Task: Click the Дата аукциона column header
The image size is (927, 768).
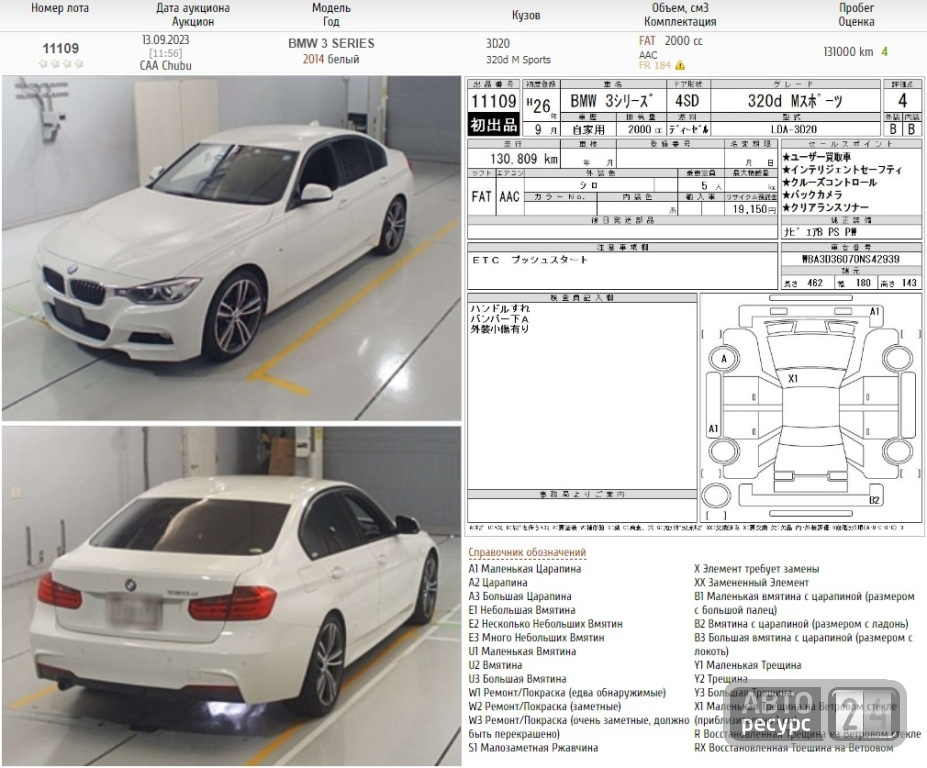Action: pos(193,15)
